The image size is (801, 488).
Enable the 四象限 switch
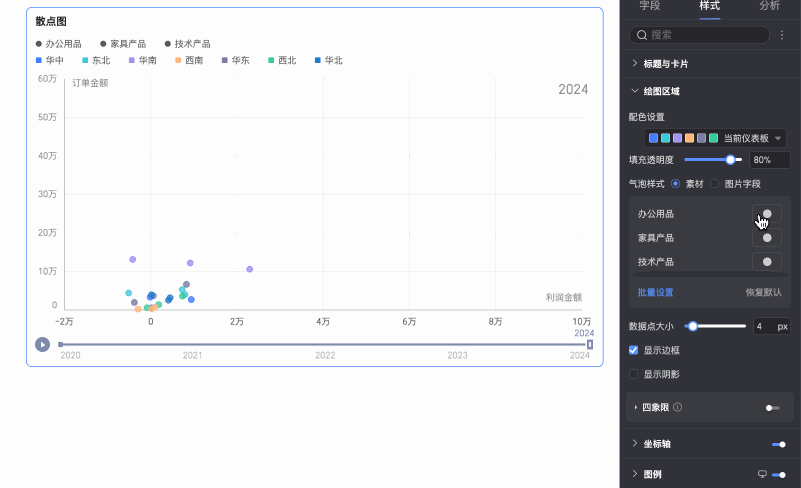point(772,408)
